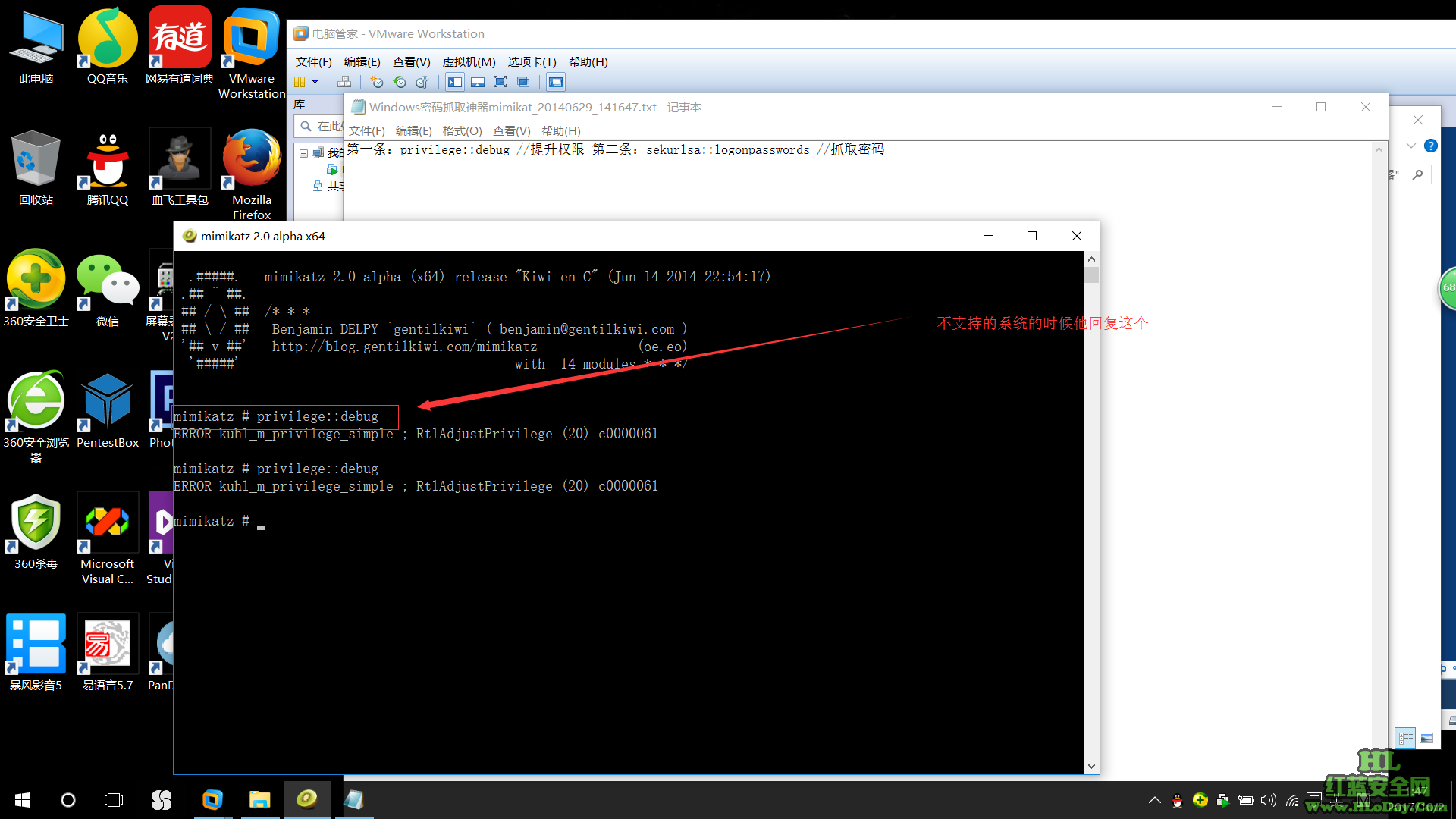Image resolution: width=1456 pixels, height=819 pixels.
Task: Expand hidden system tray icons chevron
Action: (1154, 800)
